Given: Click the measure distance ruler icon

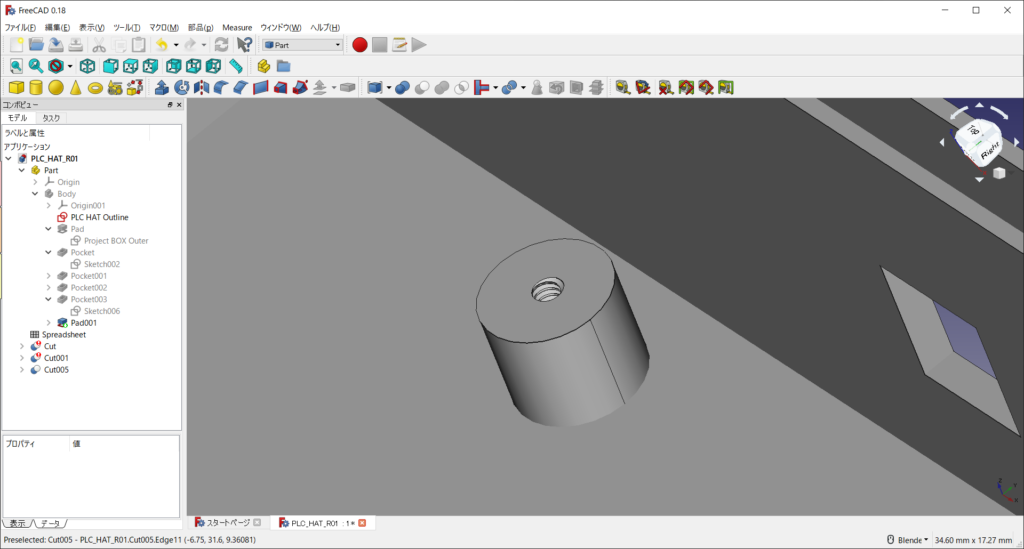Looking at the screenshot, I should (x=236, y=66).
